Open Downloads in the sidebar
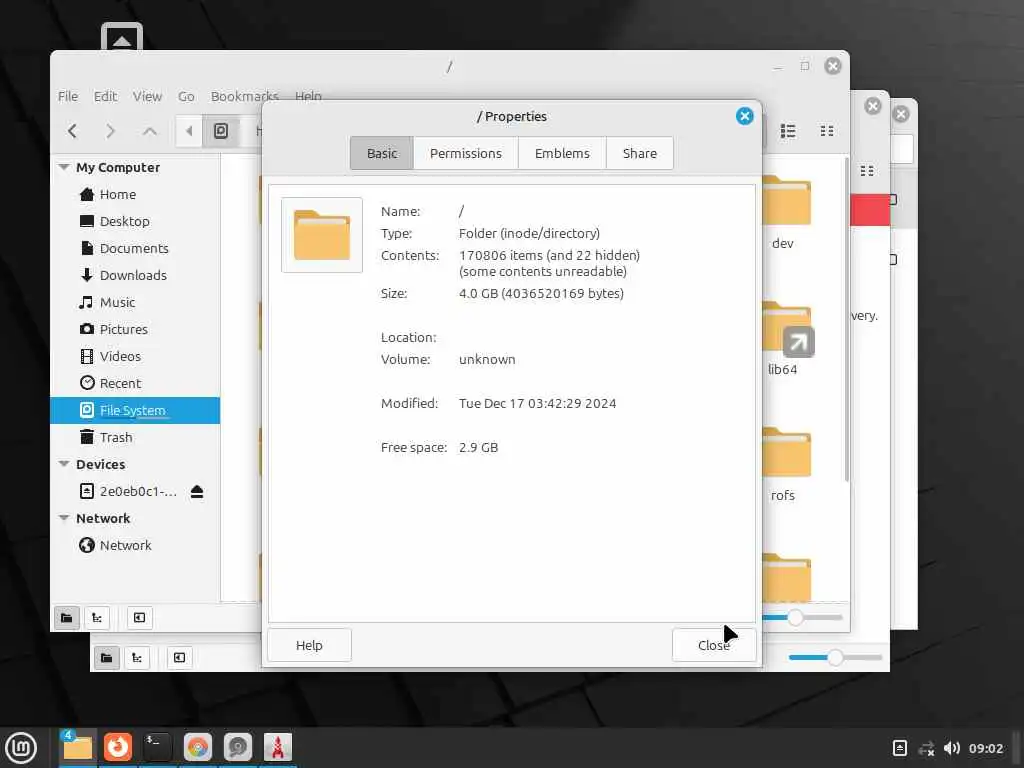Screen dimensions: 1024x768 [135, 275]
